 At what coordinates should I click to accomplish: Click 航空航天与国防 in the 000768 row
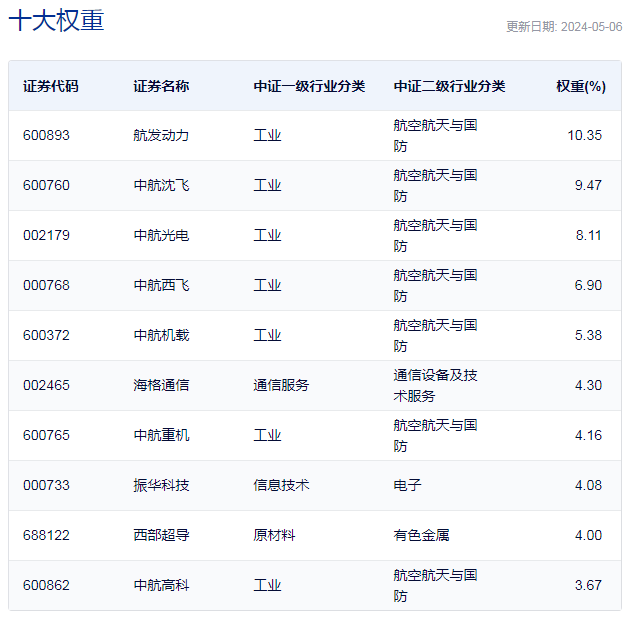click(435, 286)
